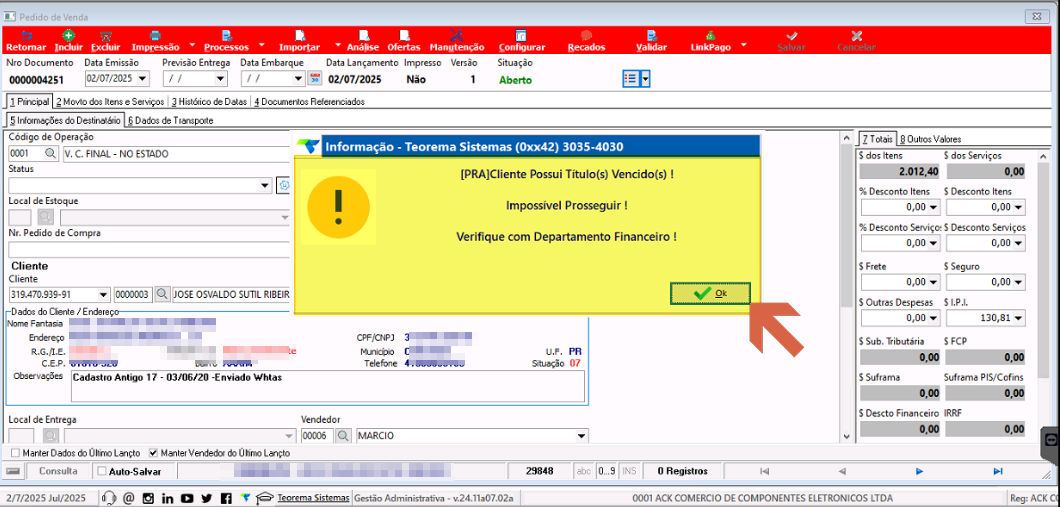Switch to tab 8 Outros Valores
The width and height of the screenshot is (1060, 507).
(930, 139)
